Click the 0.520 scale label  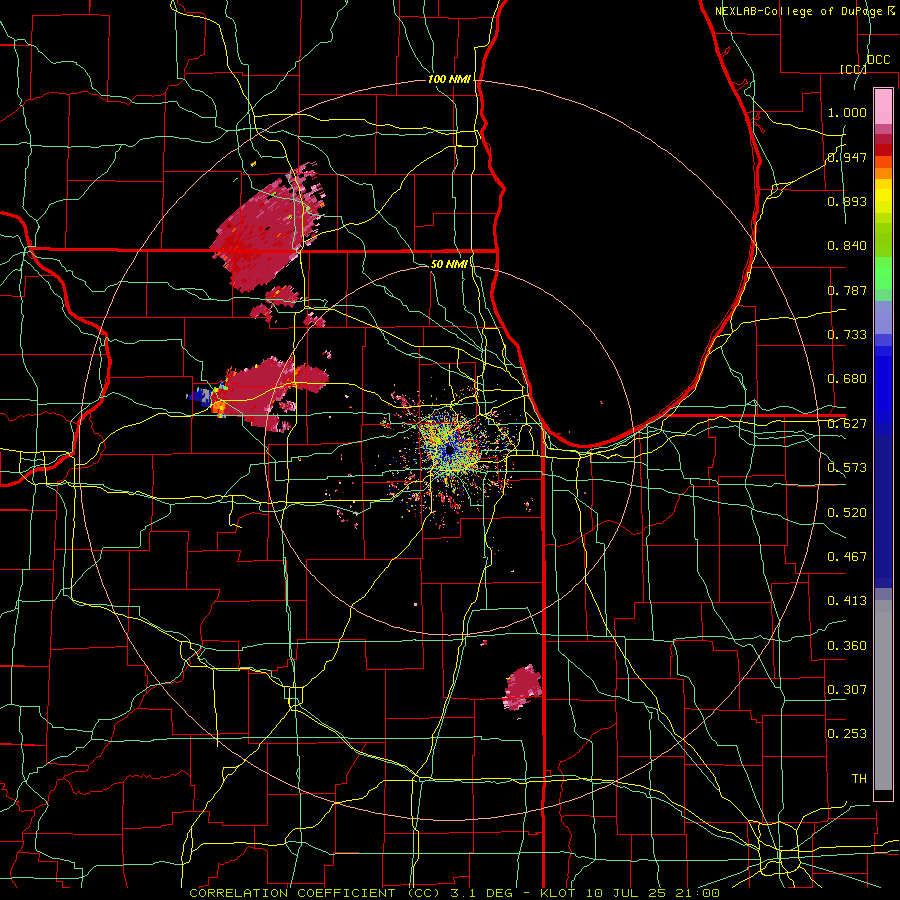[847, 513]
